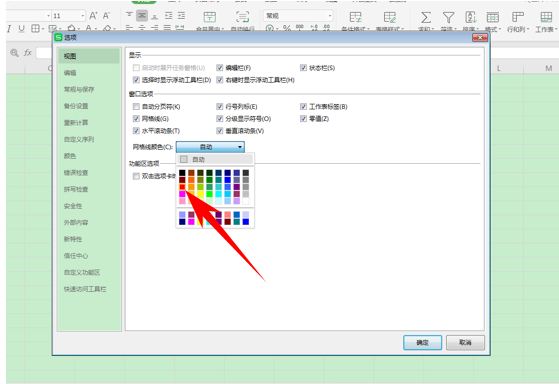Toggle the 垂直滚动条(V) checkbox
The image size is (559, 384).
[220, 131]
